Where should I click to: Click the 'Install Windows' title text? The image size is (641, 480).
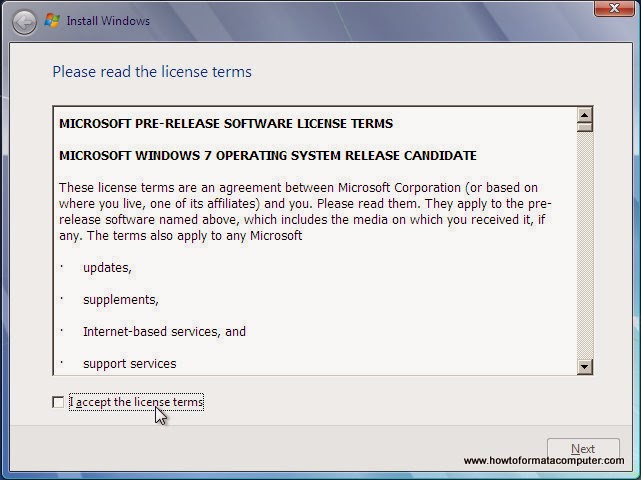click(108, 21)
